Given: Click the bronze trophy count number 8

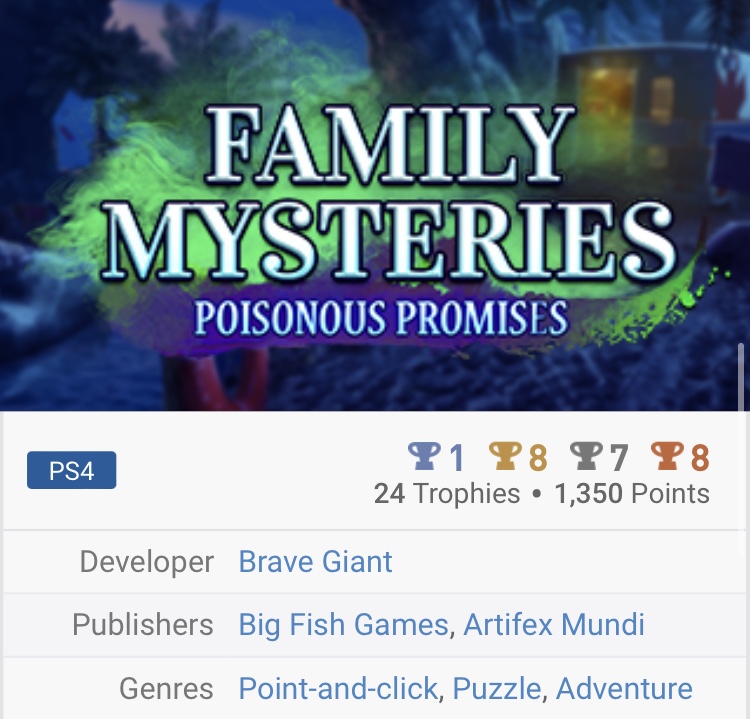Looking at the screenshot, I should click(700, 458).
